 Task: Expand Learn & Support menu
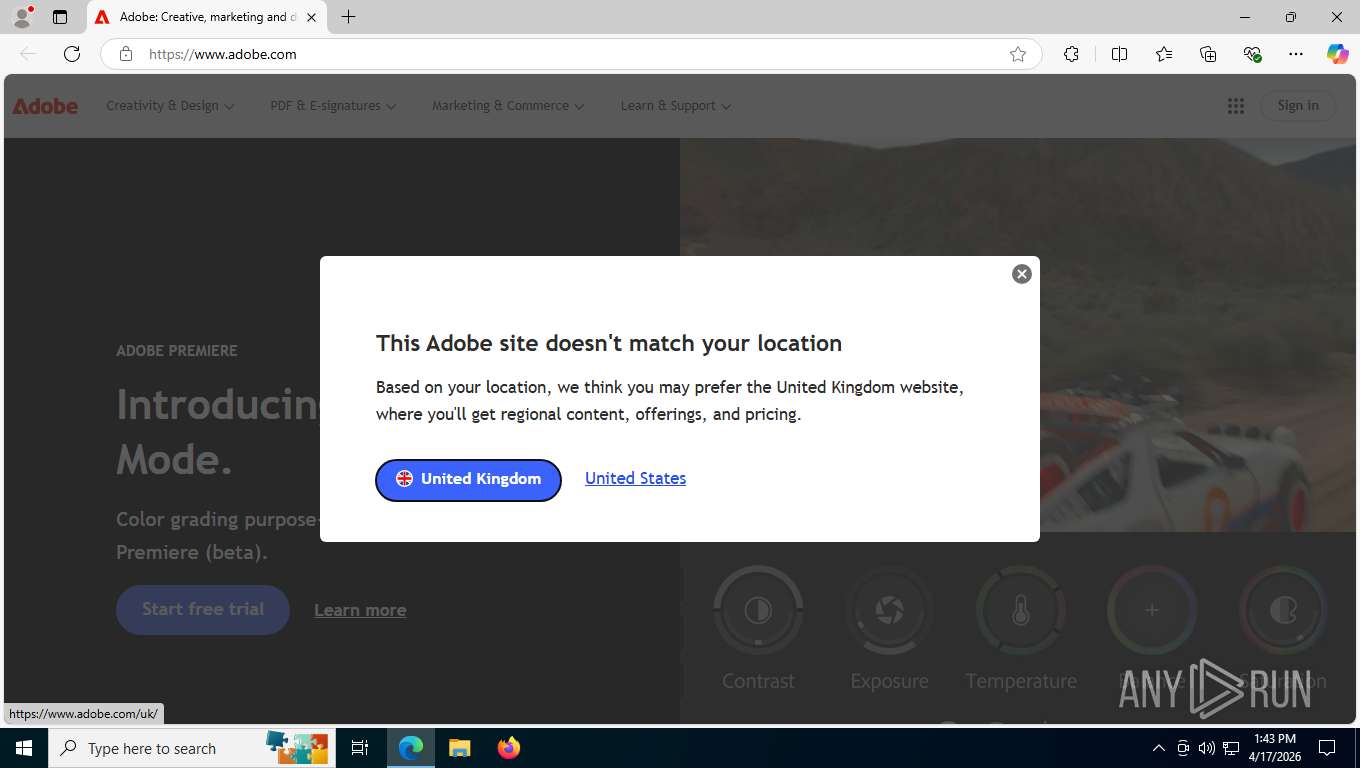[675, 106]
